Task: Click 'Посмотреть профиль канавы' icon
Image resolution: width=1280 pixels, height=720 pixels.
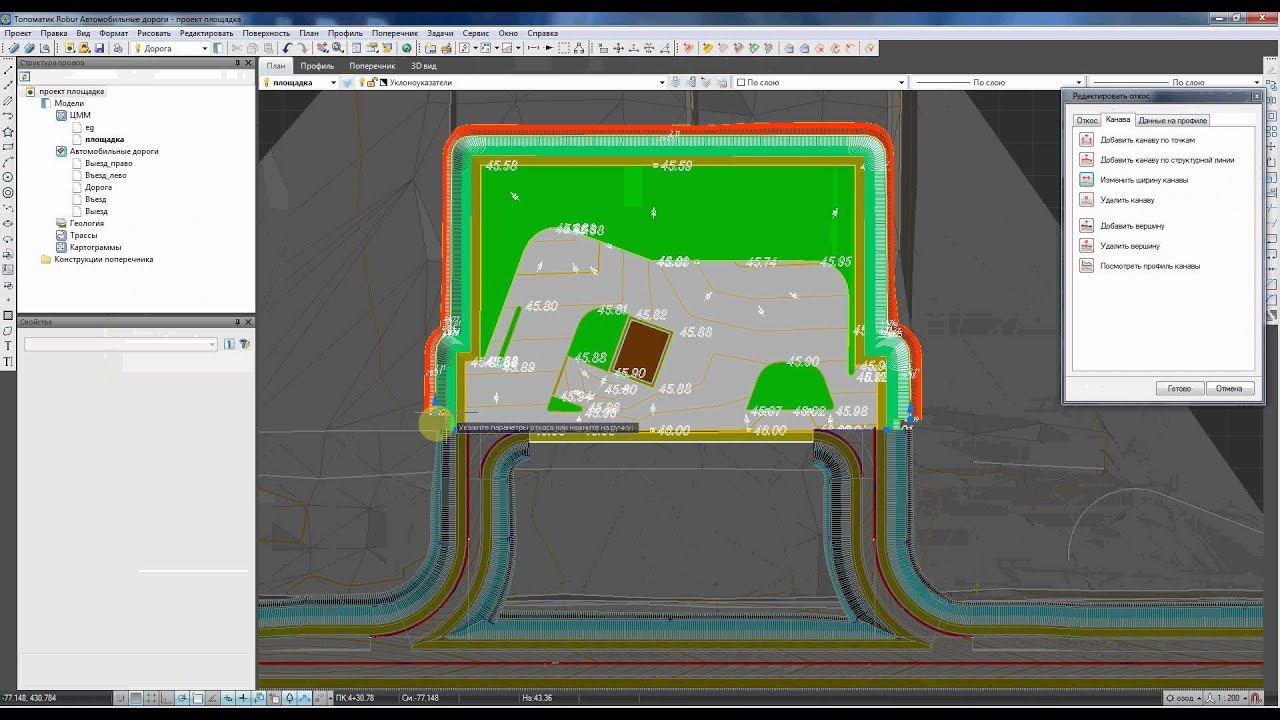Action: click(1086, 266)
